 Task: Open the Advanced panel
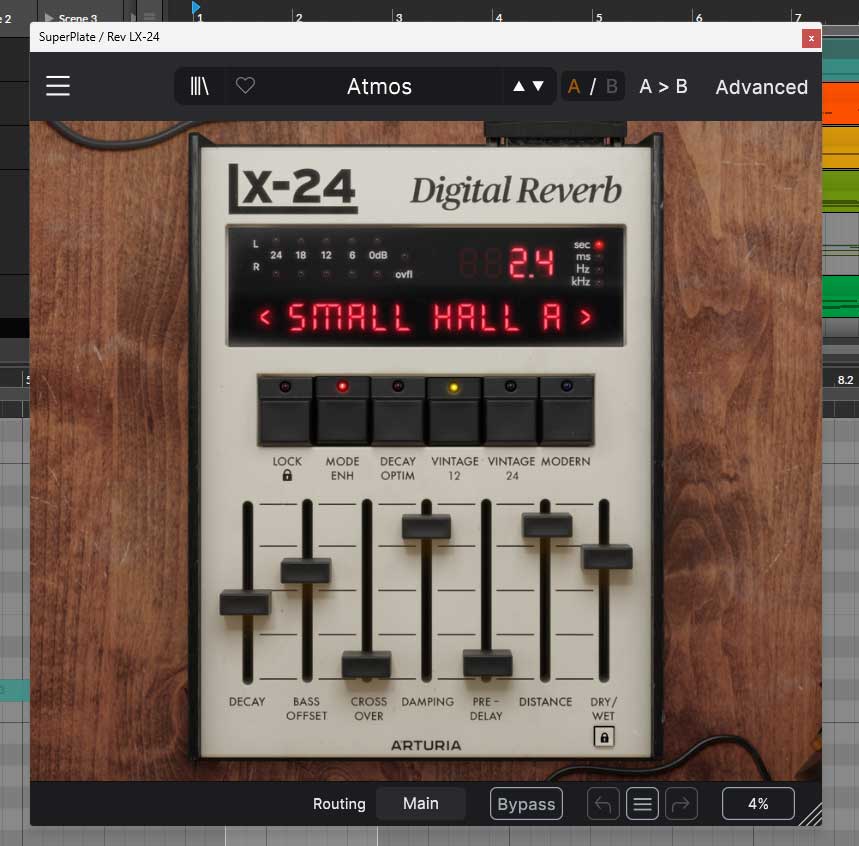[761, 87]
